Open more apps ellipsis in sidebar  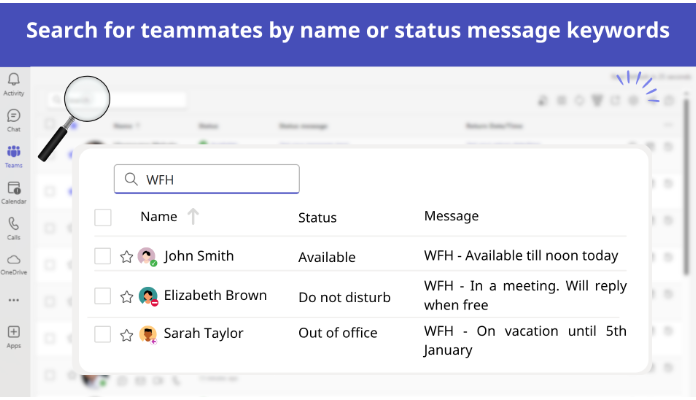14,300
